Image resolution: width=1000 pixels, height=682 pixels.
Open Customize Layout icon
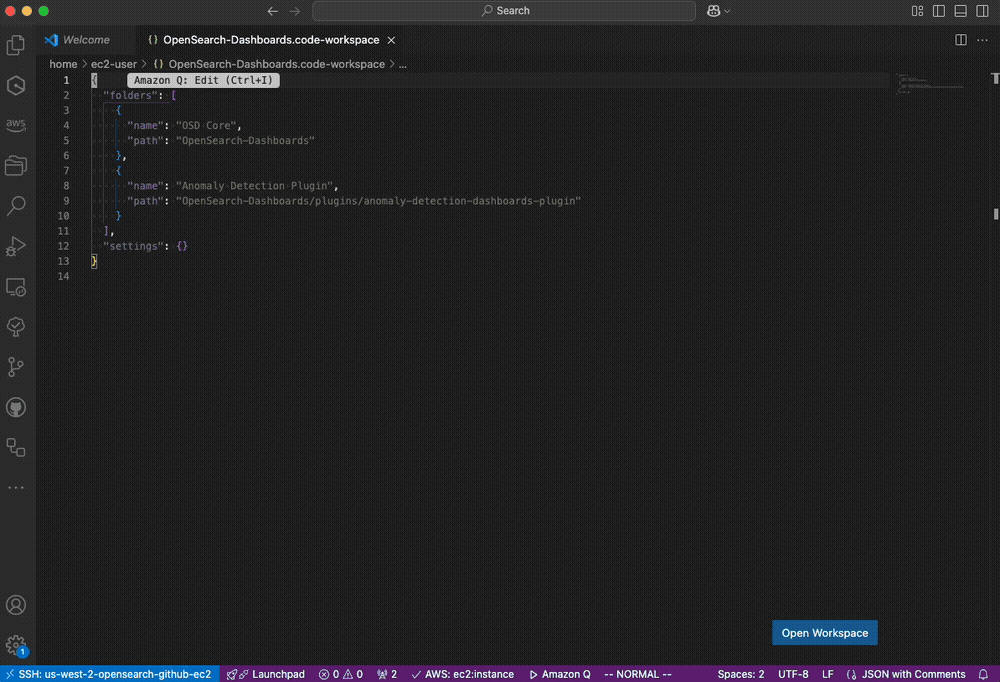pyautogui.click(x=918, y=11)
